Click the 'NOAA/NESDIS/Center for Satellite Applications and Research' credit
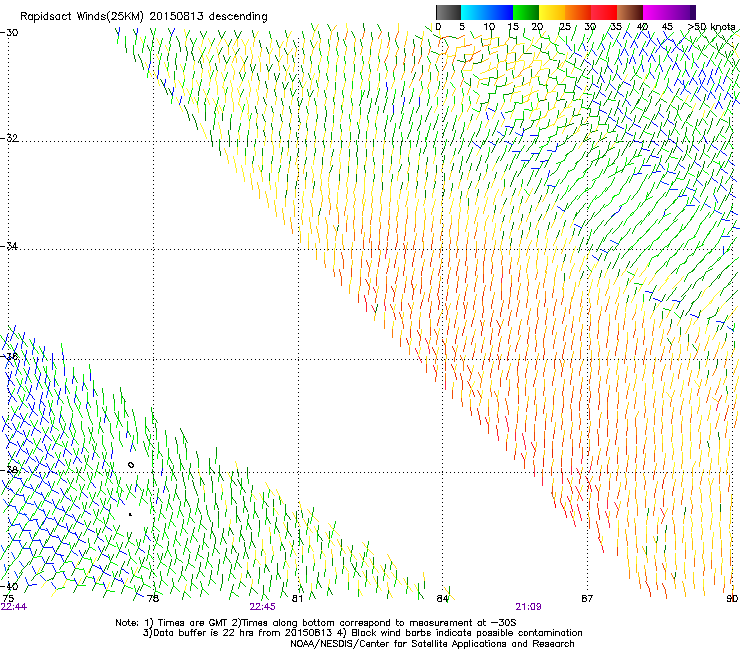740x650 pixels. pyautogui.click(x=432, y=644)
